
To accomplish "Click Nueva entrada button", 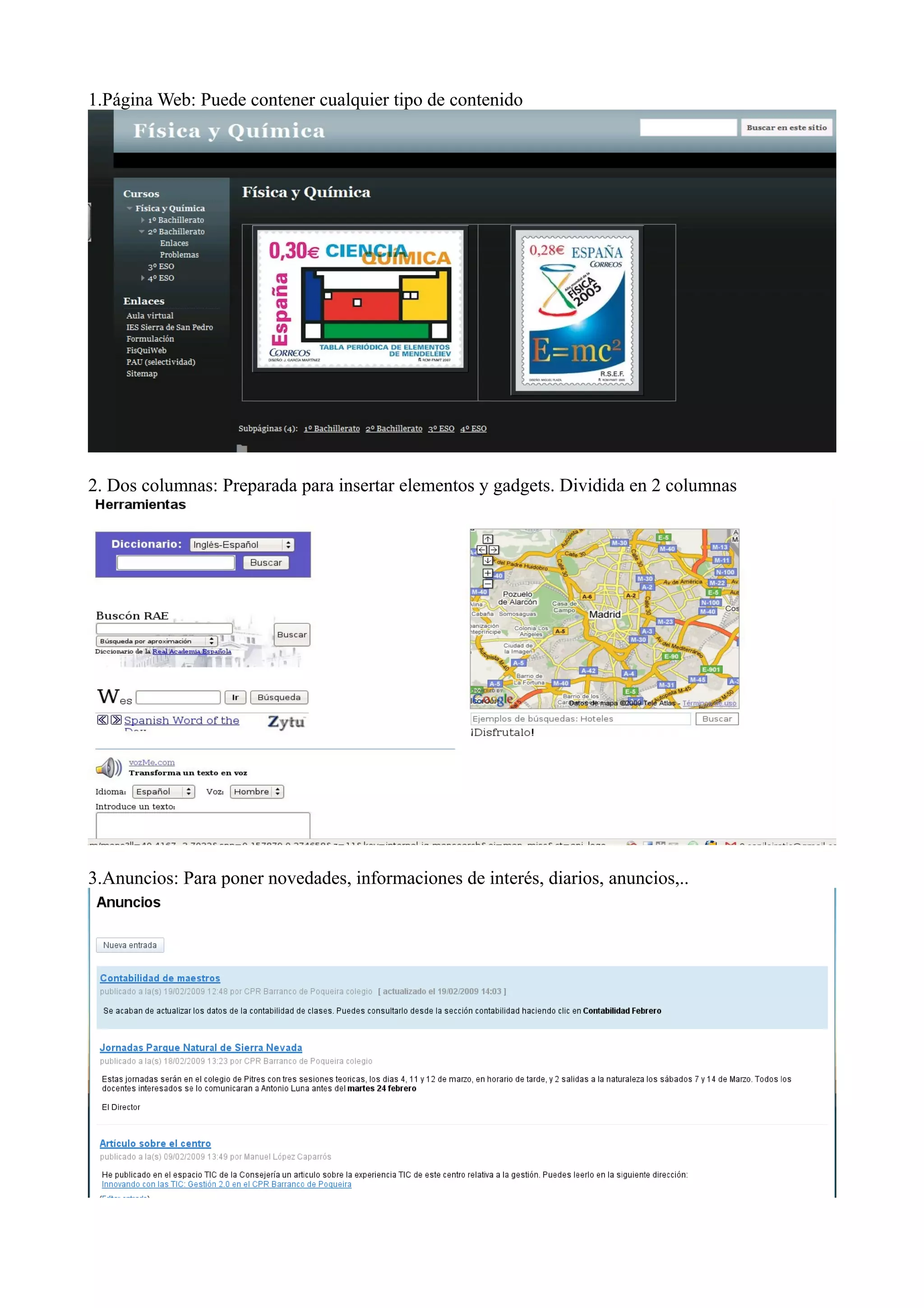I will [130, 945].
